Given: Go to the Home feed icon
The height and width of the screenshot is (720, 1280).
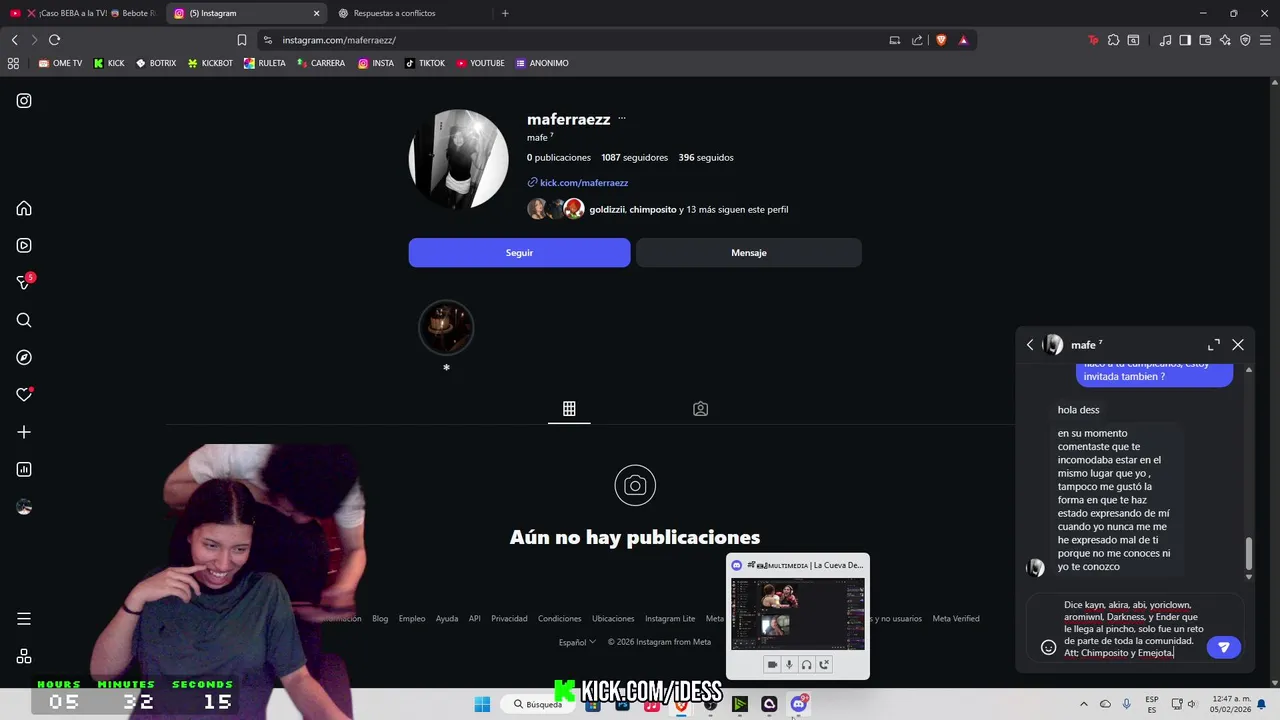Looking at the screenshot, I should (x=24, y=208).
